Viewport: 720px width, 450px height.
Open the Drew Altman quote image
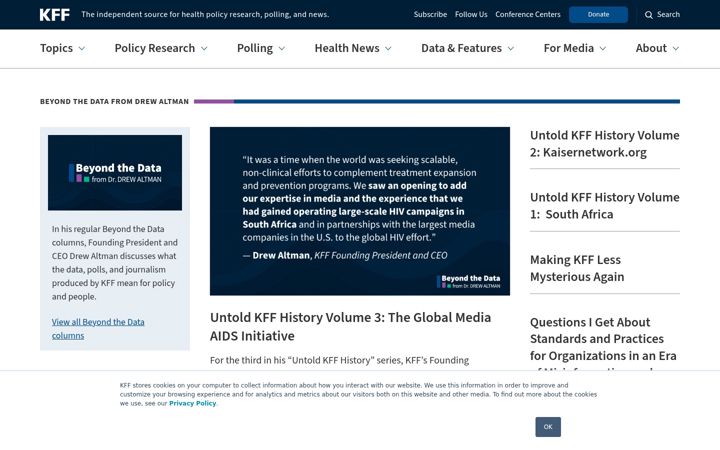pyautogui.click(x=360, y=211)
